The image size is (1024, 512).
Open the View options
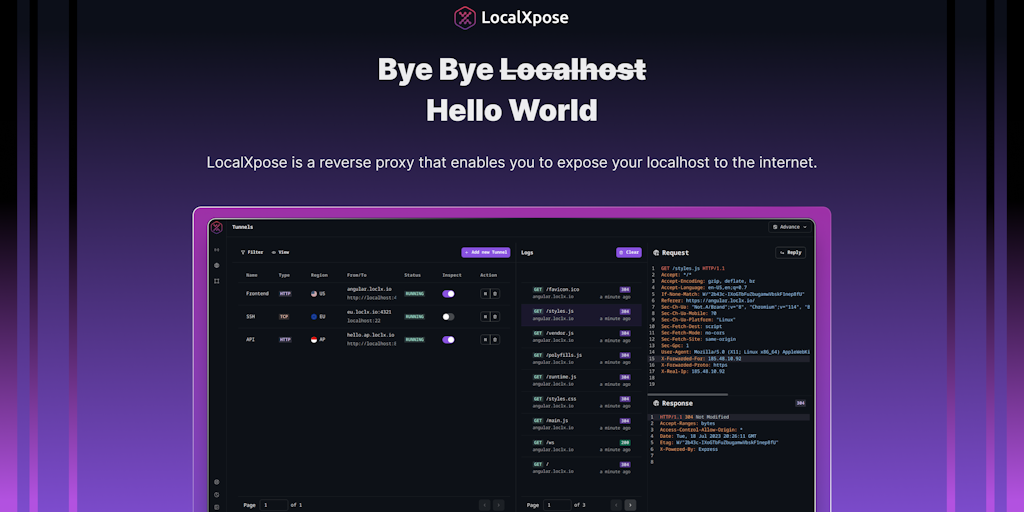(280, 252)
